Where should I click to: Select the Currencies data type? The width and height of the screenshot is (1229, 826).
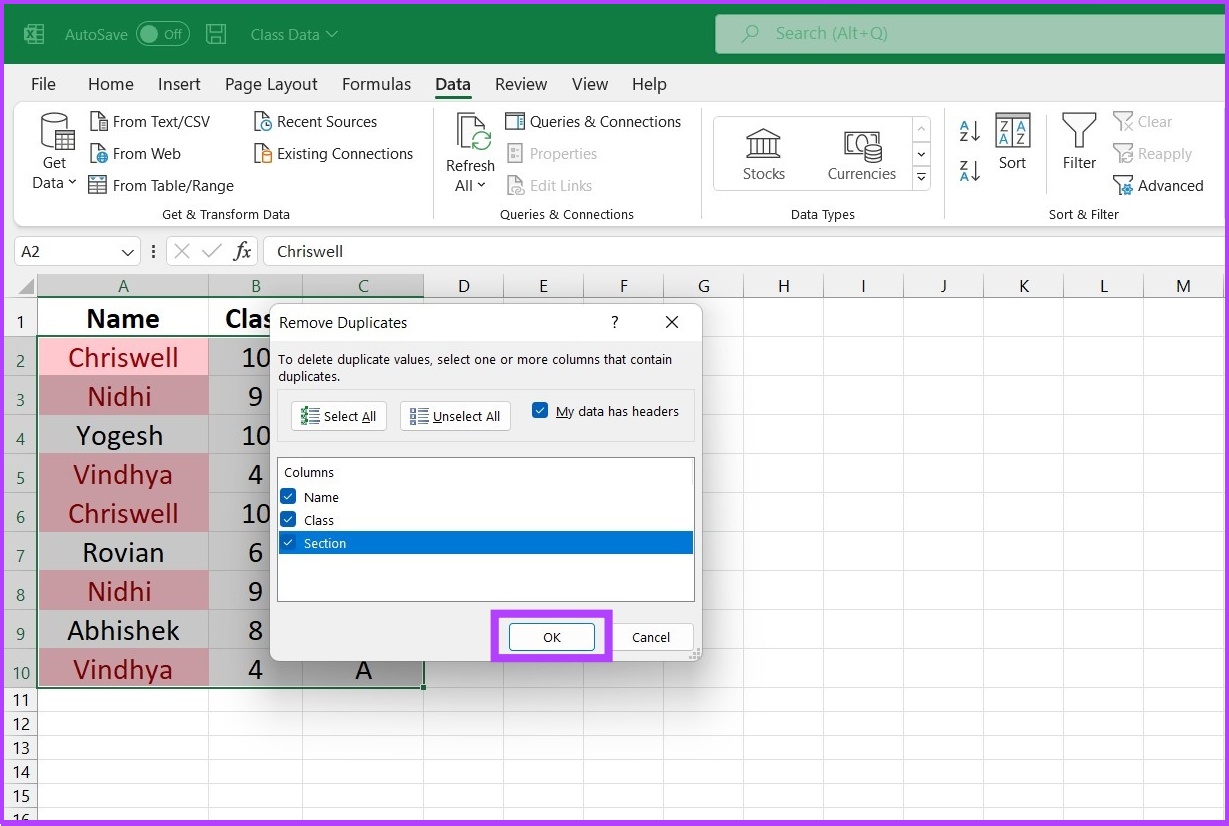tap(862, 155)
